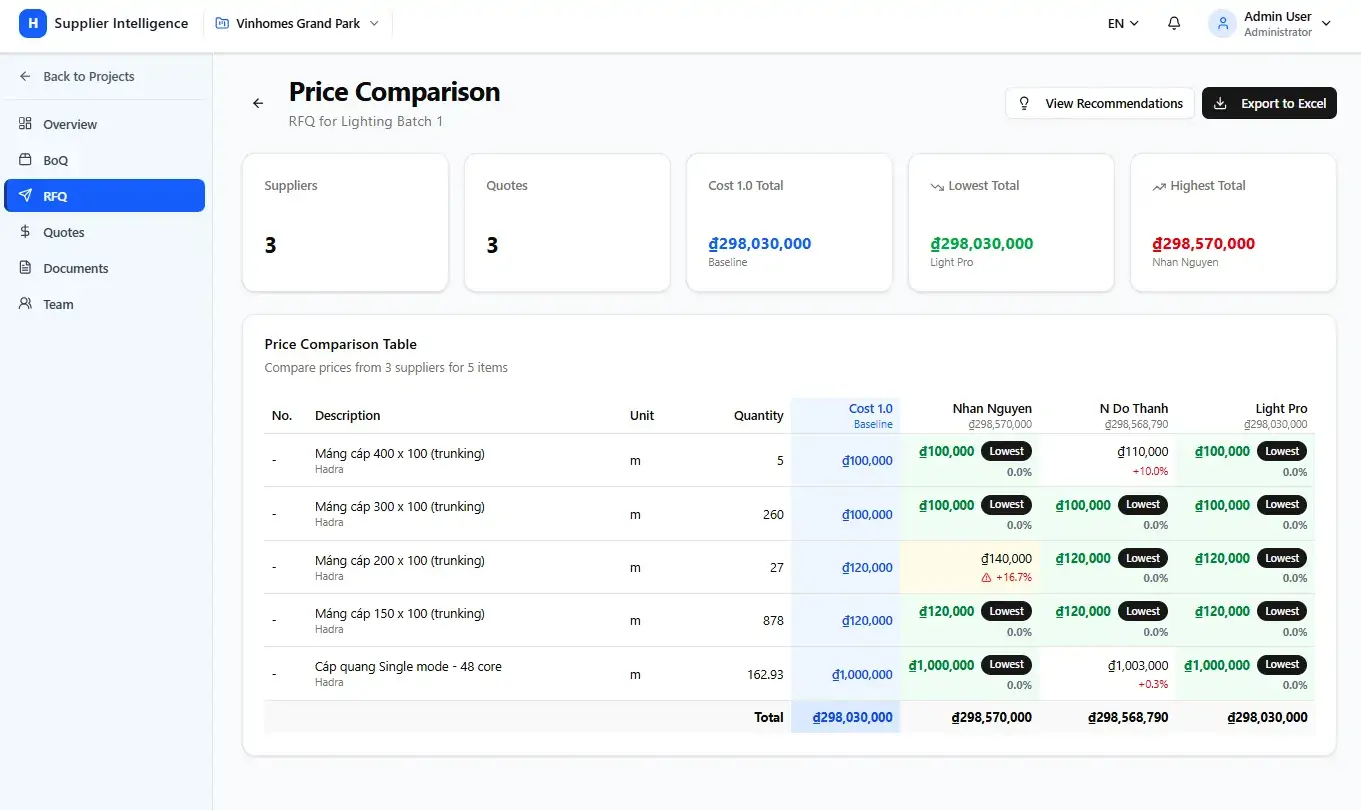Click the BoQ bag icon in sidebar

[26, 160]
